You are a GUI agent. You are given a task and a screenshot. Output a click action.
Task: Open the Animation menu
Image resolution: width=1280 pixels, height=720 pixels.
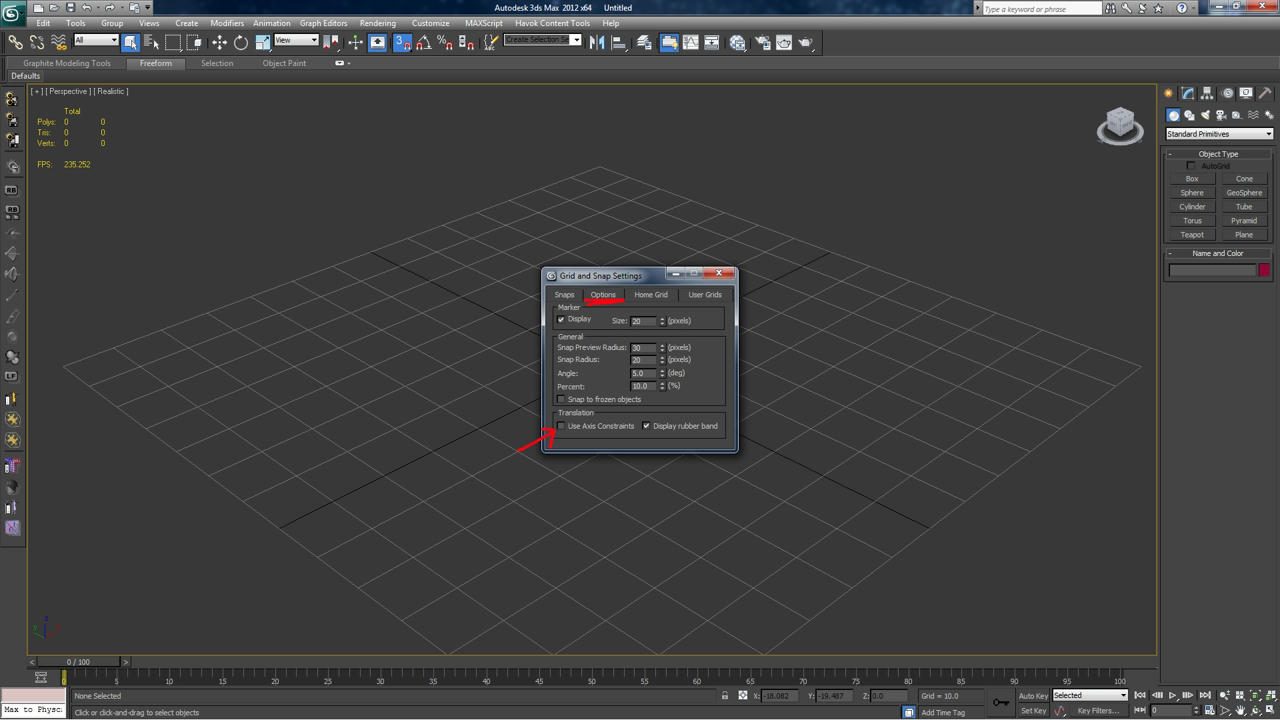[x=271, y=23]
